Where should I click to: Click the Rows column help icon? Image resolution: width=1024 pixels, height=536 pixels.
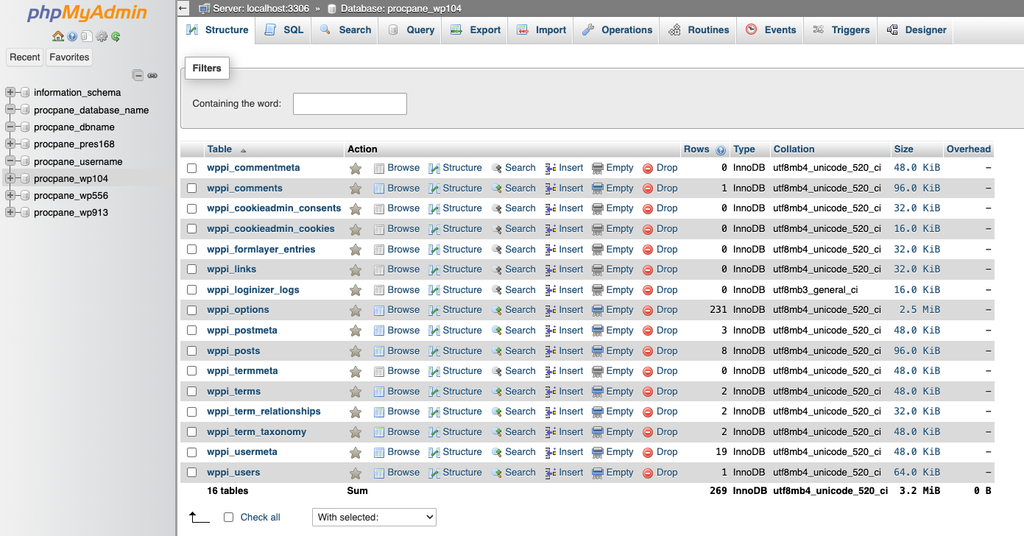(x=720, y=150)
